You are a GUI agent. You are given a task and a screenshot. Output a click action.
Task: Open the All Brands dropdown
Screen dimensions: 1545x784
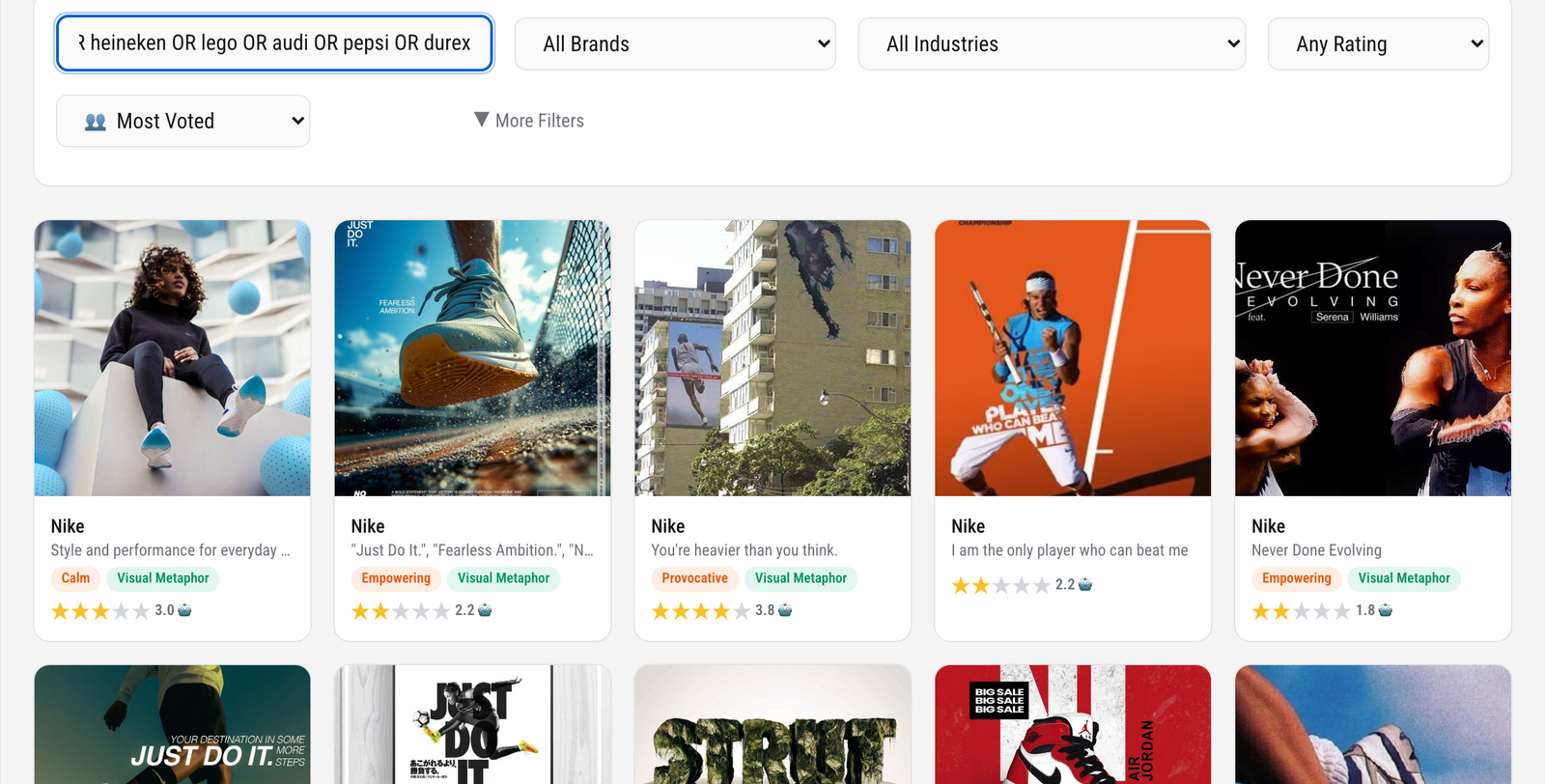click(x=675, y=43)
